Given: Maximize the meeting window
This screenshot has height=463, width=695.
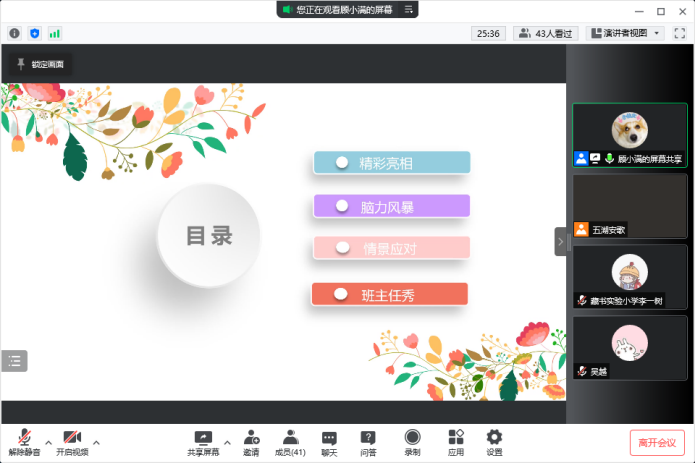Looking at the screenshot, I should (x=661, y=12).
